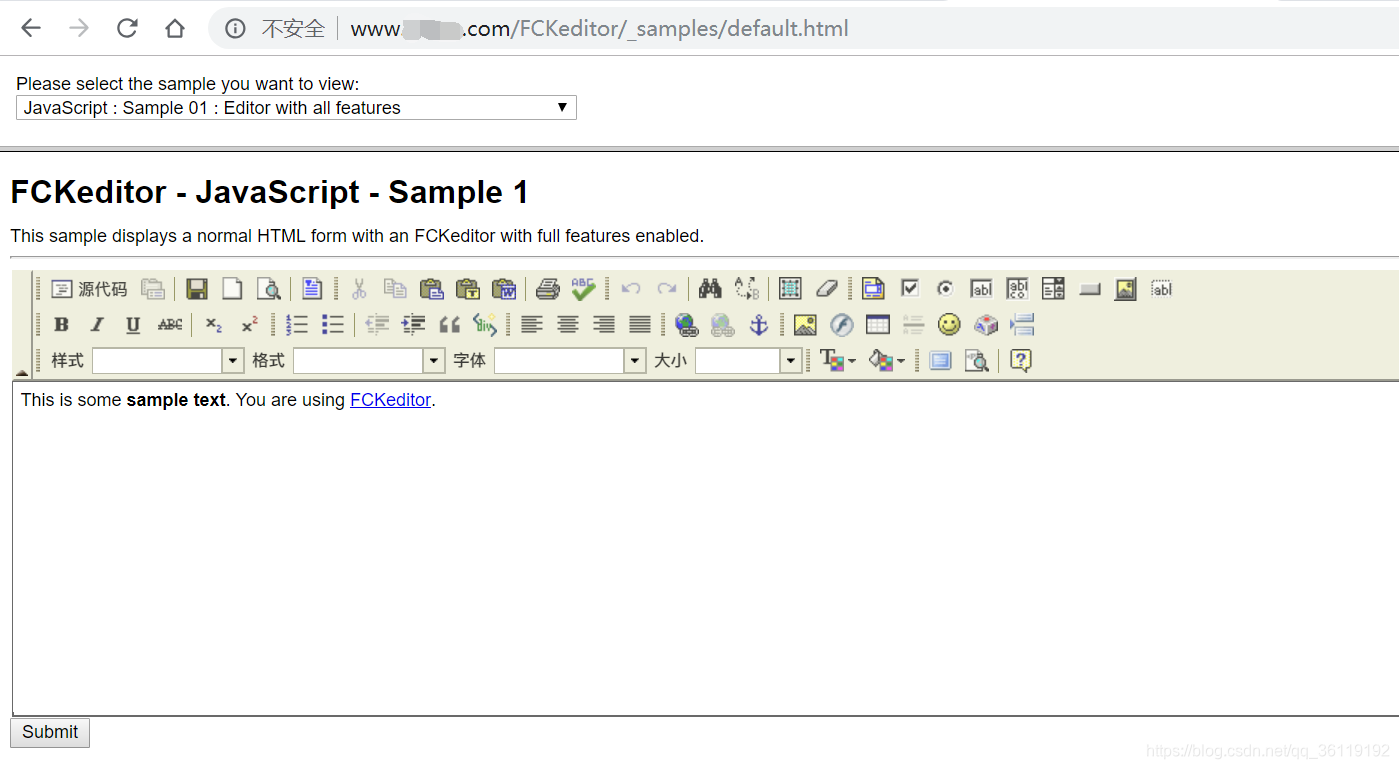The width and height of the screenshot is (1399, 769).
Task: Open the Templates icon
Action: (x=312, y=289)
